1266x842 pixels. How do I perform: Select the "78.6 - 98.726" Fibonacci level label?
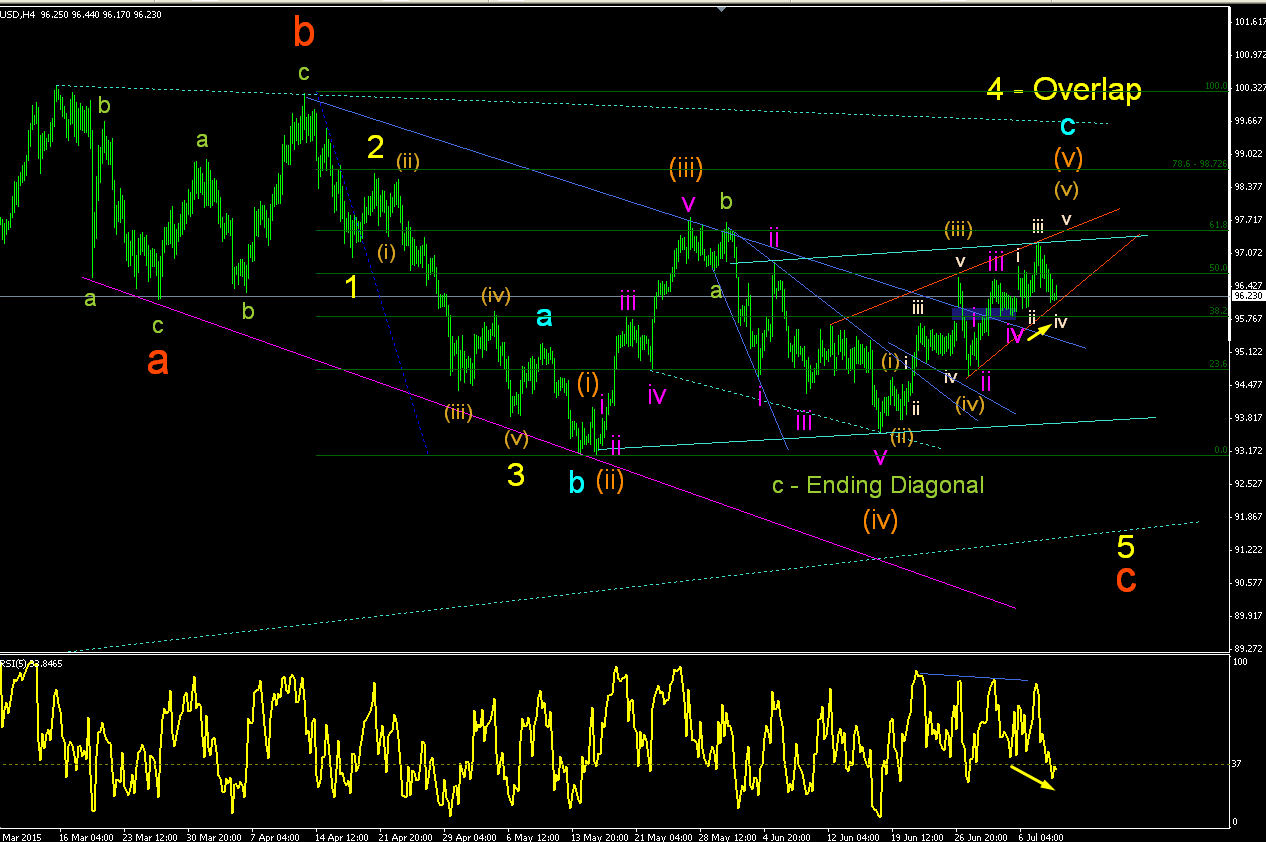(1200, 163)
